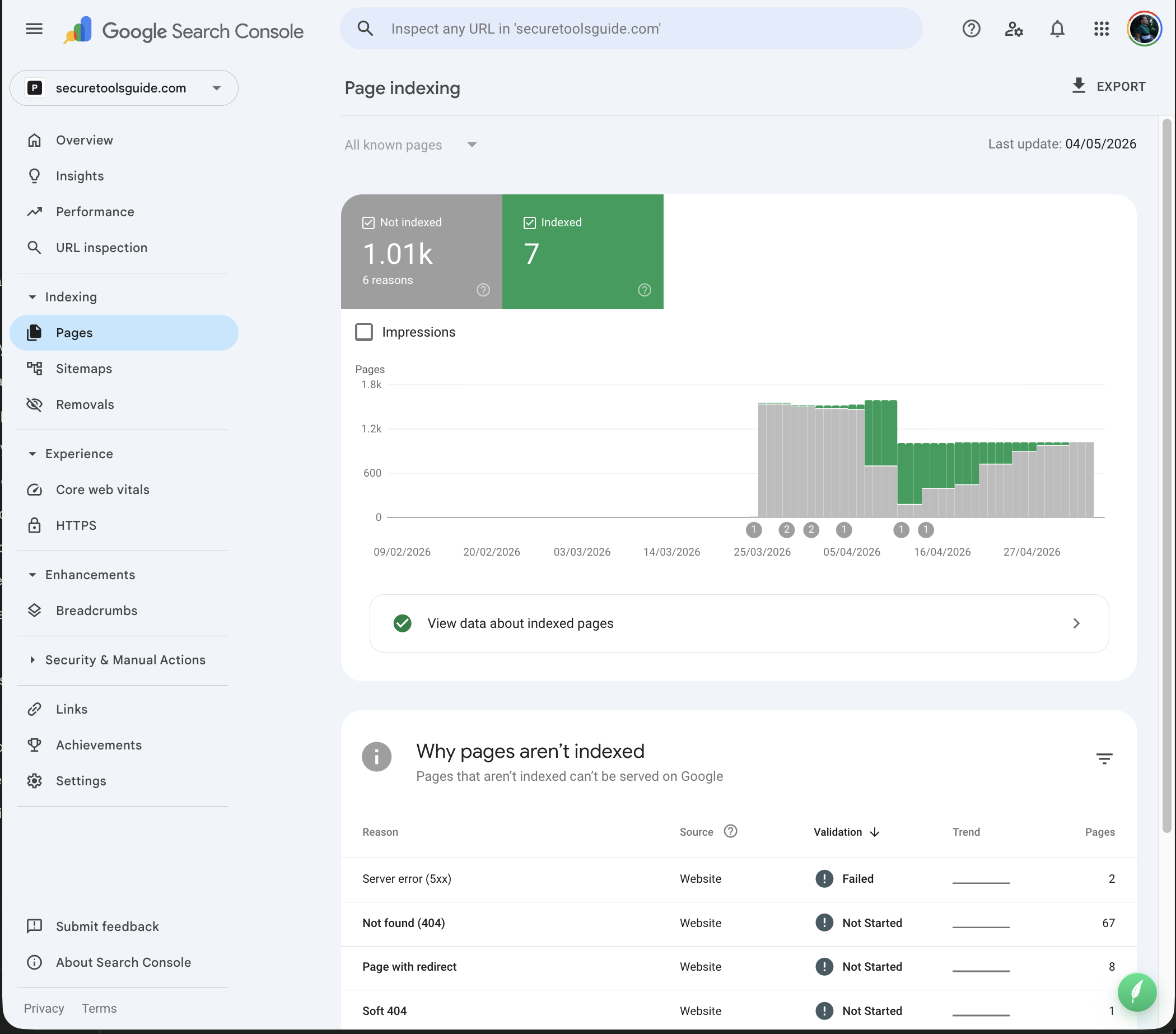
Task: Click the last chart annotation marker near 16/04/2026
Action: pos(926,530)
